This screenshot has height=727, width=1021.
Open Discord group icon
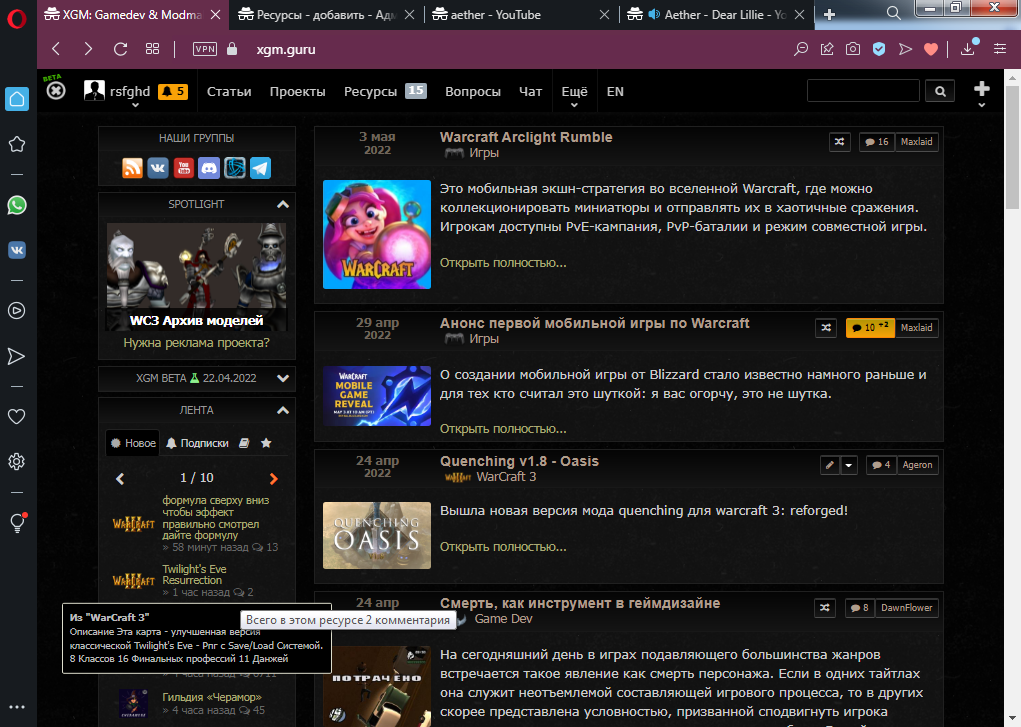(209, 168)
